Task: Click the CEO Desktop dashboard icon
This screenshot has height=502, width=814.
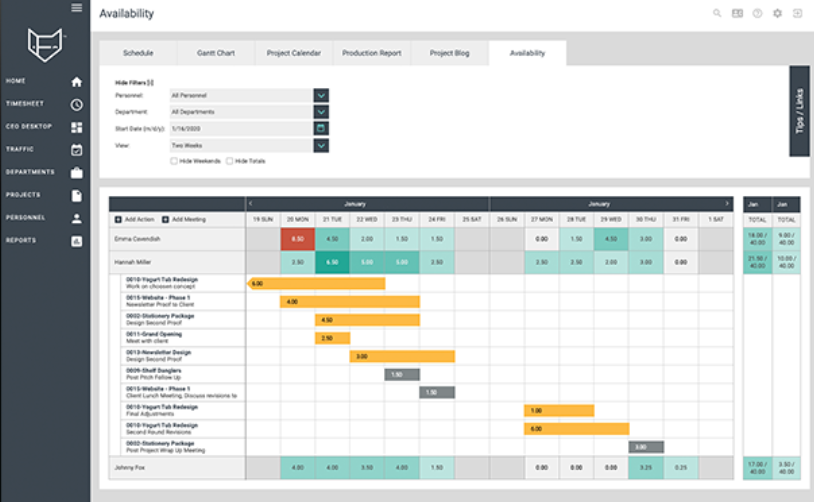Action: click(77, 127)
